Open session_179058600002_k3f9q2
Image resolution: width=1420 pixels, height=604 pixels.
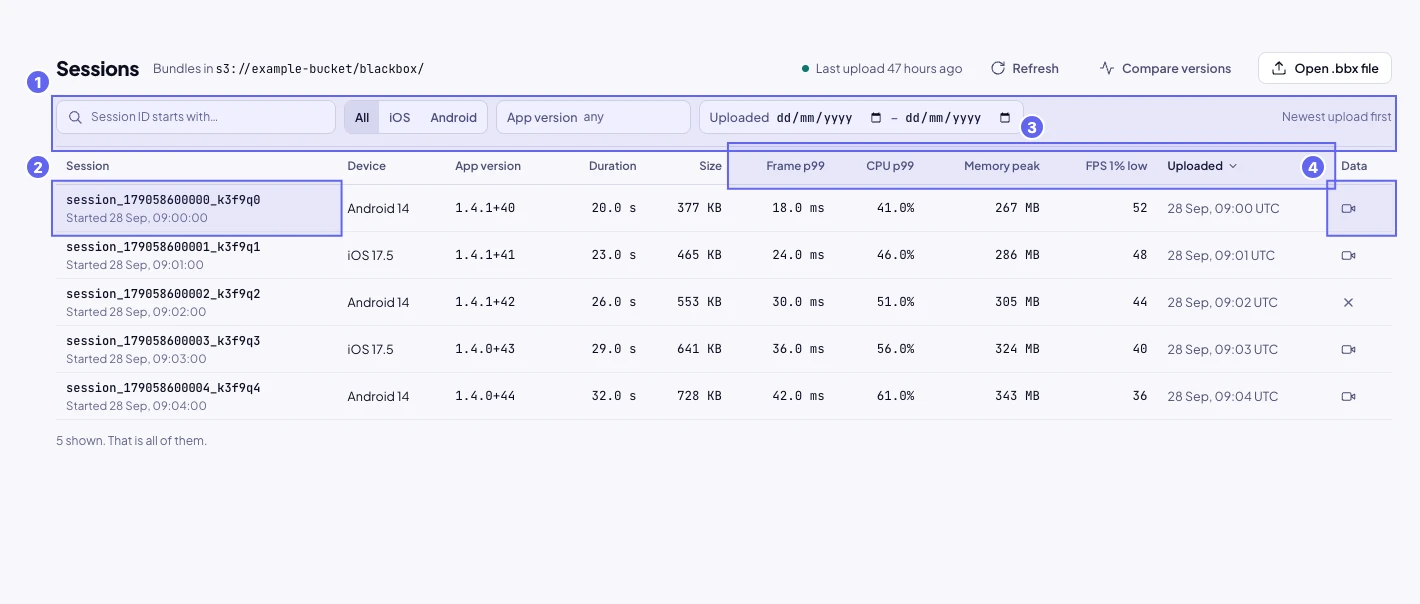click(x=163, y=294)
